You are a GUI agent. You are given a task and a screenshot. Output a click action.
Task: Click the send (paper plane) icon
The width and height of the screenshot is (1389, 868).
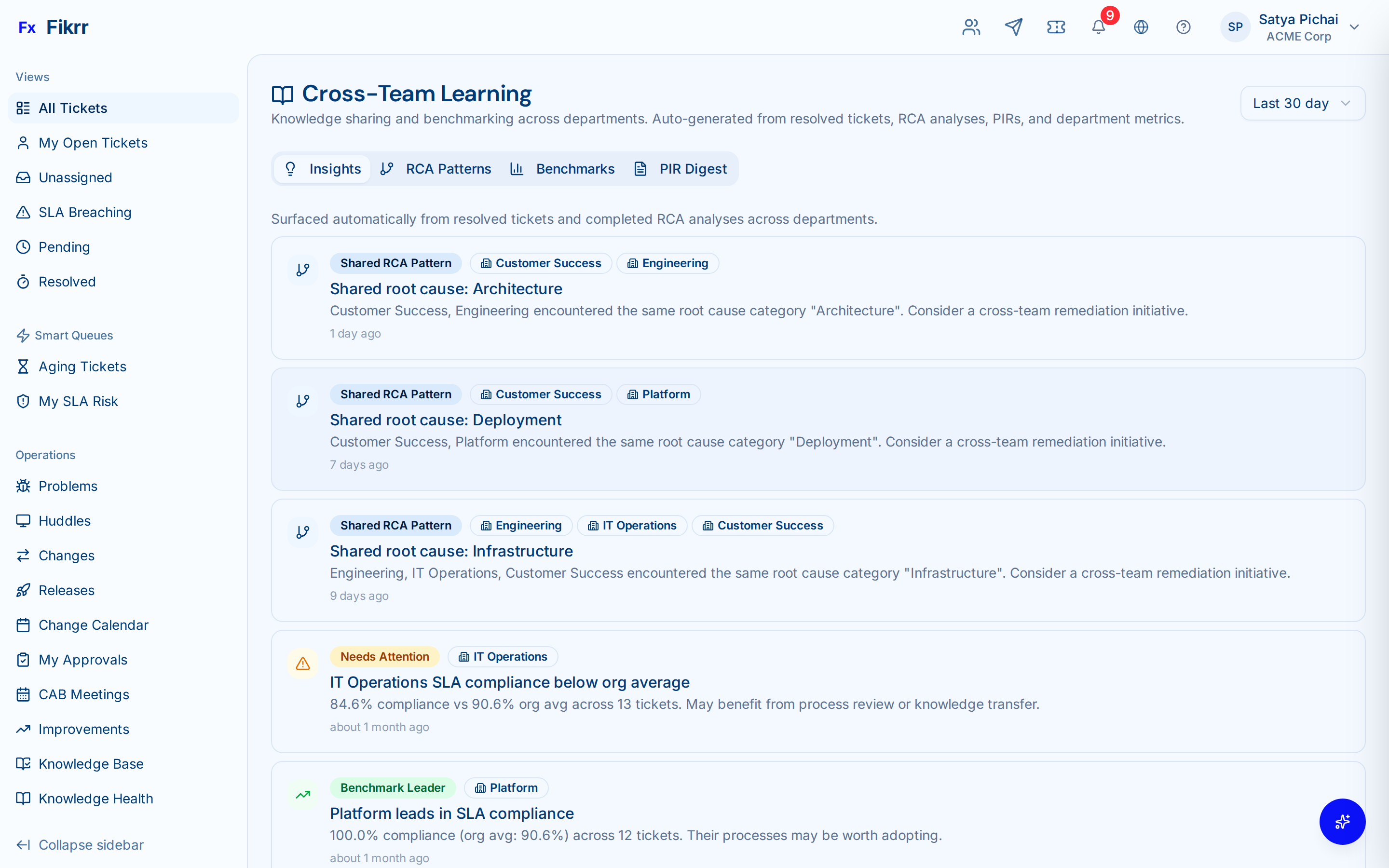coord(1014,27)
